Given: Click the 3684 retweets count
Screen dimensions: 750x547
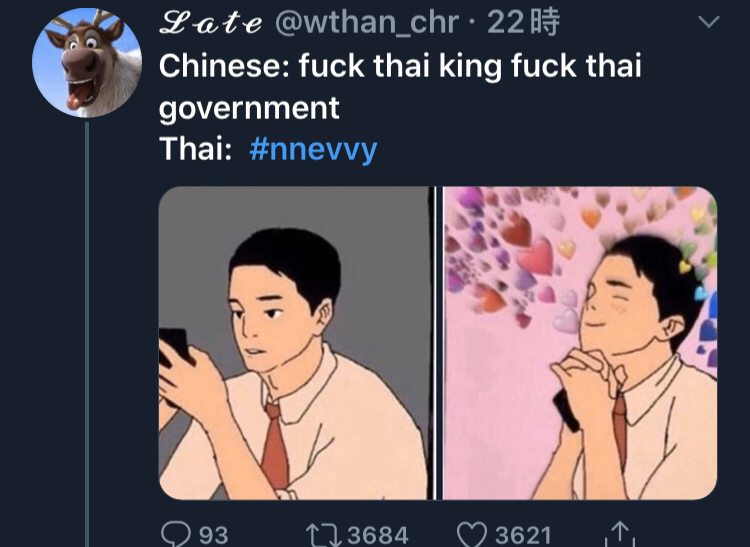Looking at the screenshot, I should coord(378,535).
